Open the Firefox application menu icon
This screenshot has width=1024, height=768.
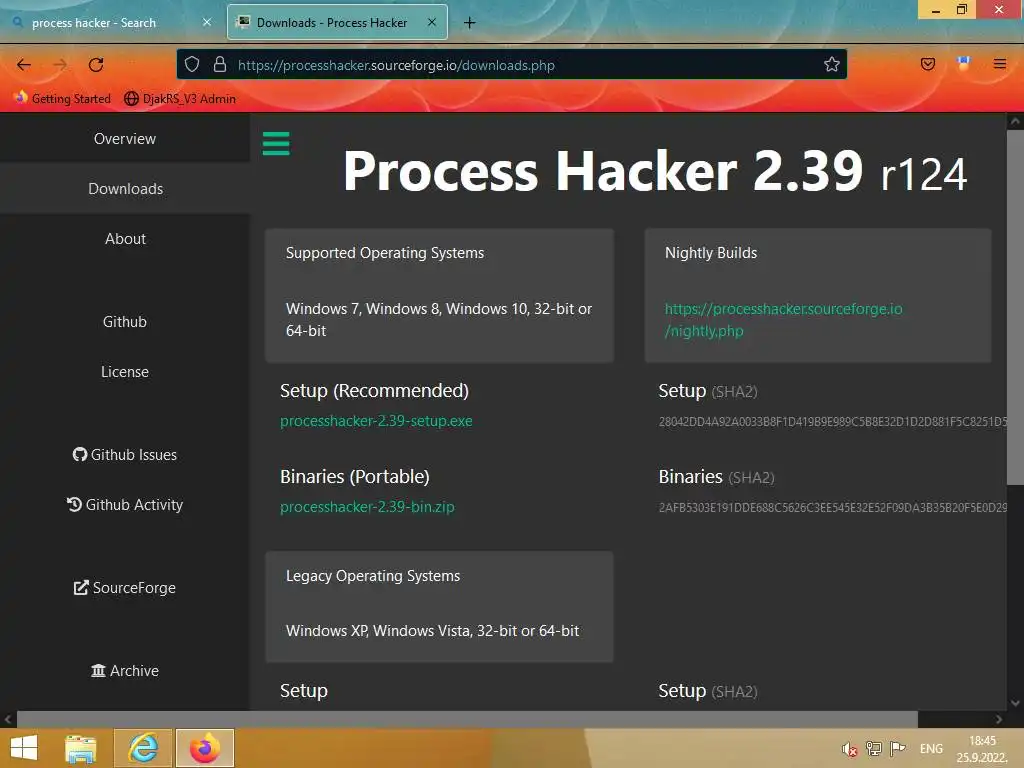pos(1000,64)
